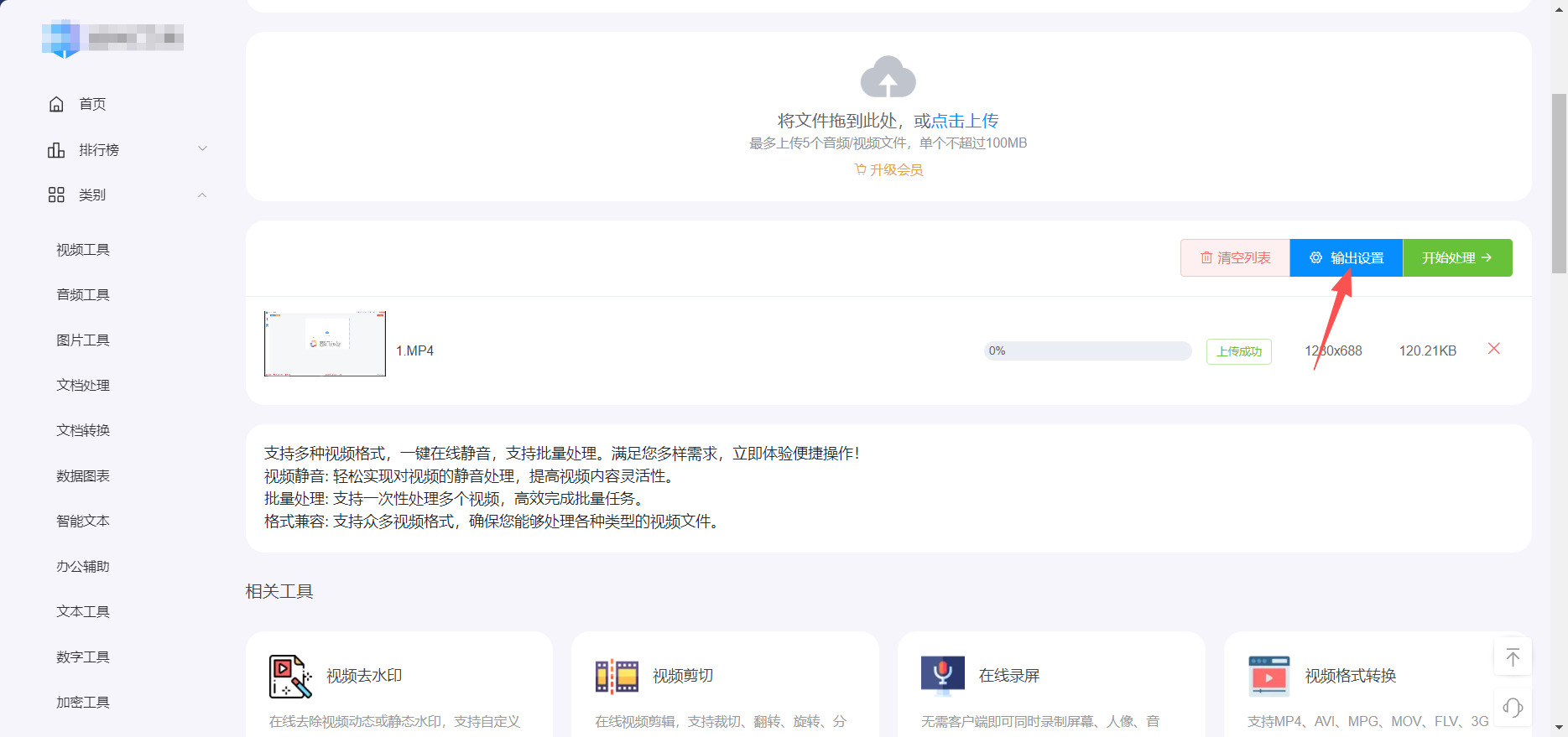The width and height of the screenshot is (1568, 737).
Task: Click the 排行榜 bar chart icon
Action: pos(56,149)
